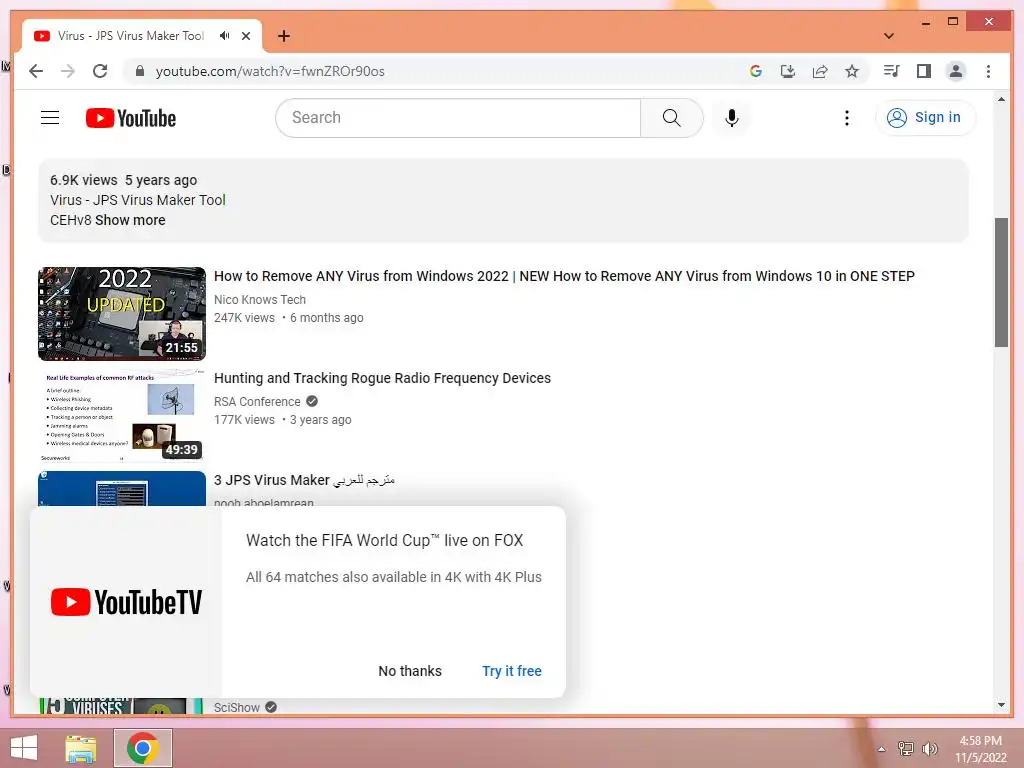Search with voice microphone icon
Viewport: 1024px width, 768px height.
click(x=731, y=118)
